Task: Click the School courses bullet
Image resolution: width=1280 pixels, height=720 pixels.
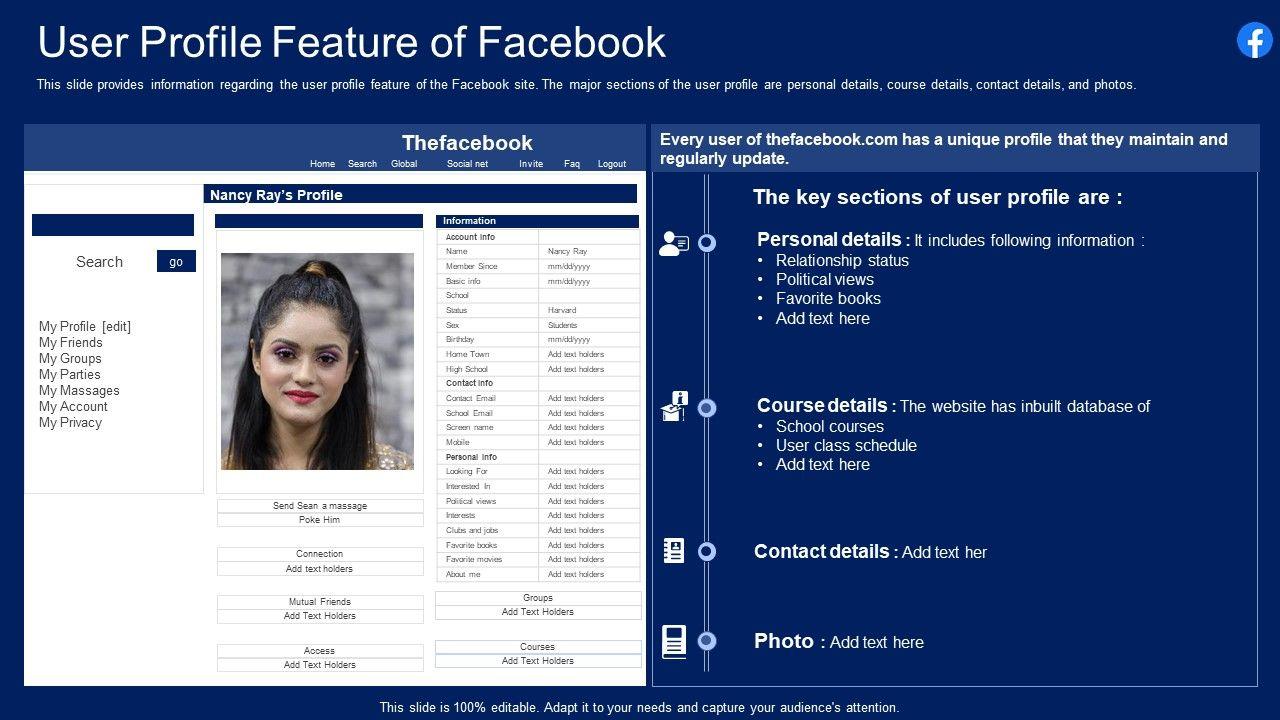Action: point(830,426)
